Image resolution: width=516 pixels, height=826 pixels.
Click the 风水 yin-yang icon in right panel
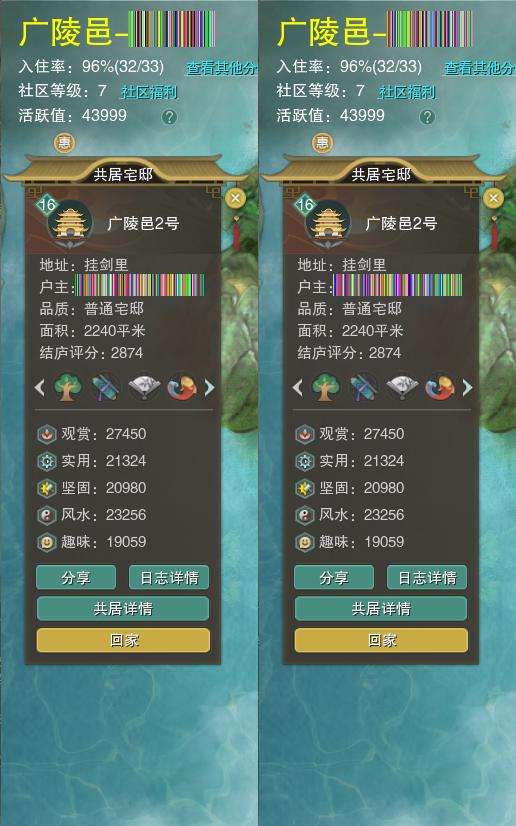[304, 515]
